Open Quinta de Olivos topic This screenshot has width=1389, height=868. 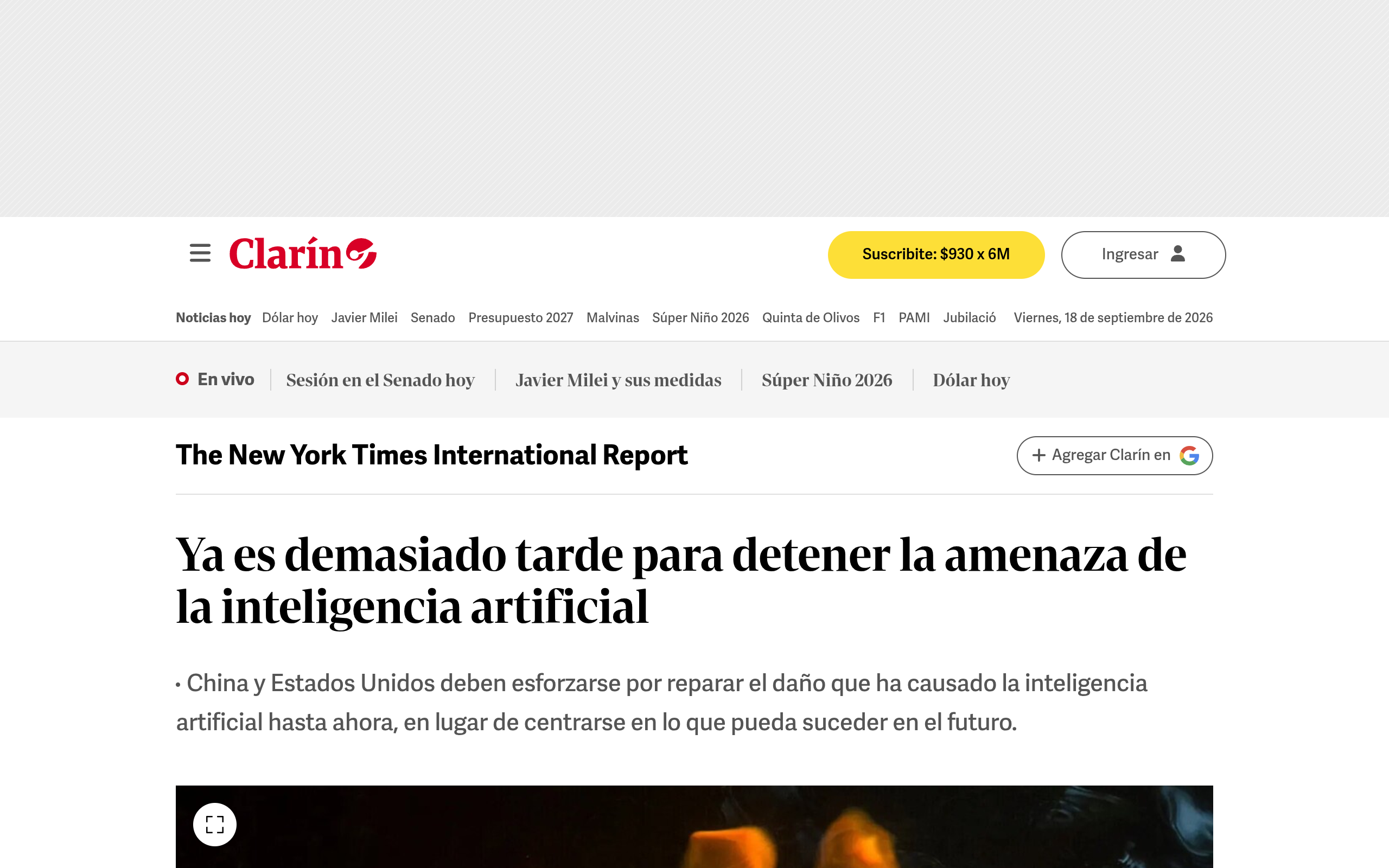click(x=811, y=318)
